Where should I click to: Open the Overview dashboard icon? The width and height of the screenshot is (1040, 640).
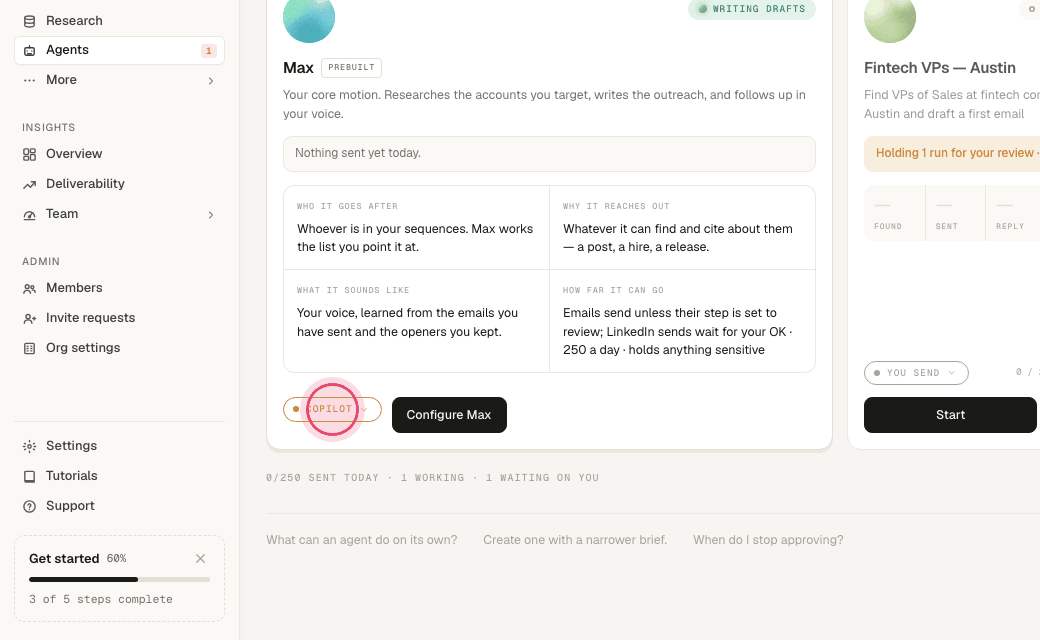[29, 155]
